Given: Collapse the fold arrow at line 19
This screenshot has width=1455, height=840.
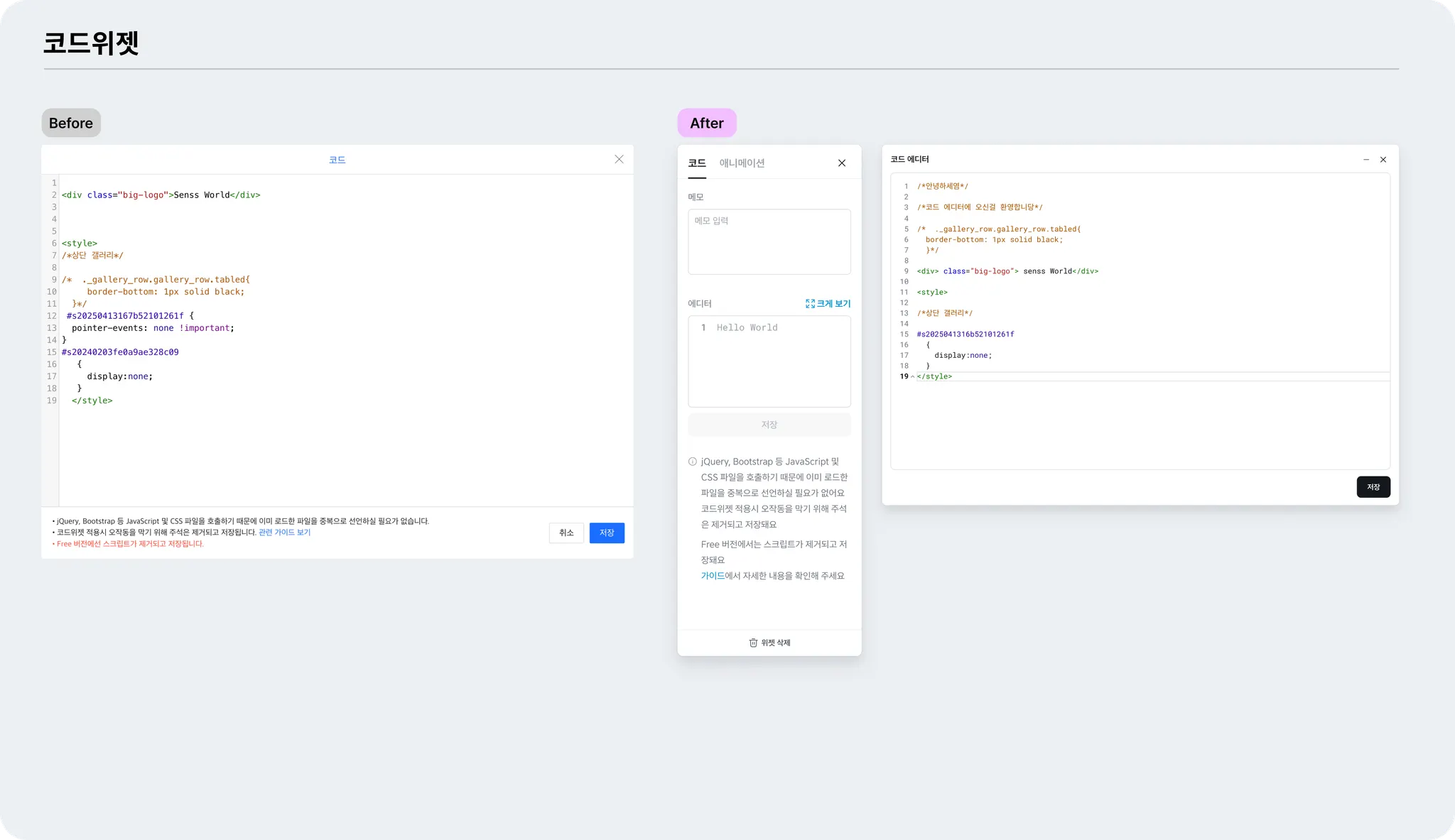Looking at the screenshot, I should [912, 377].
